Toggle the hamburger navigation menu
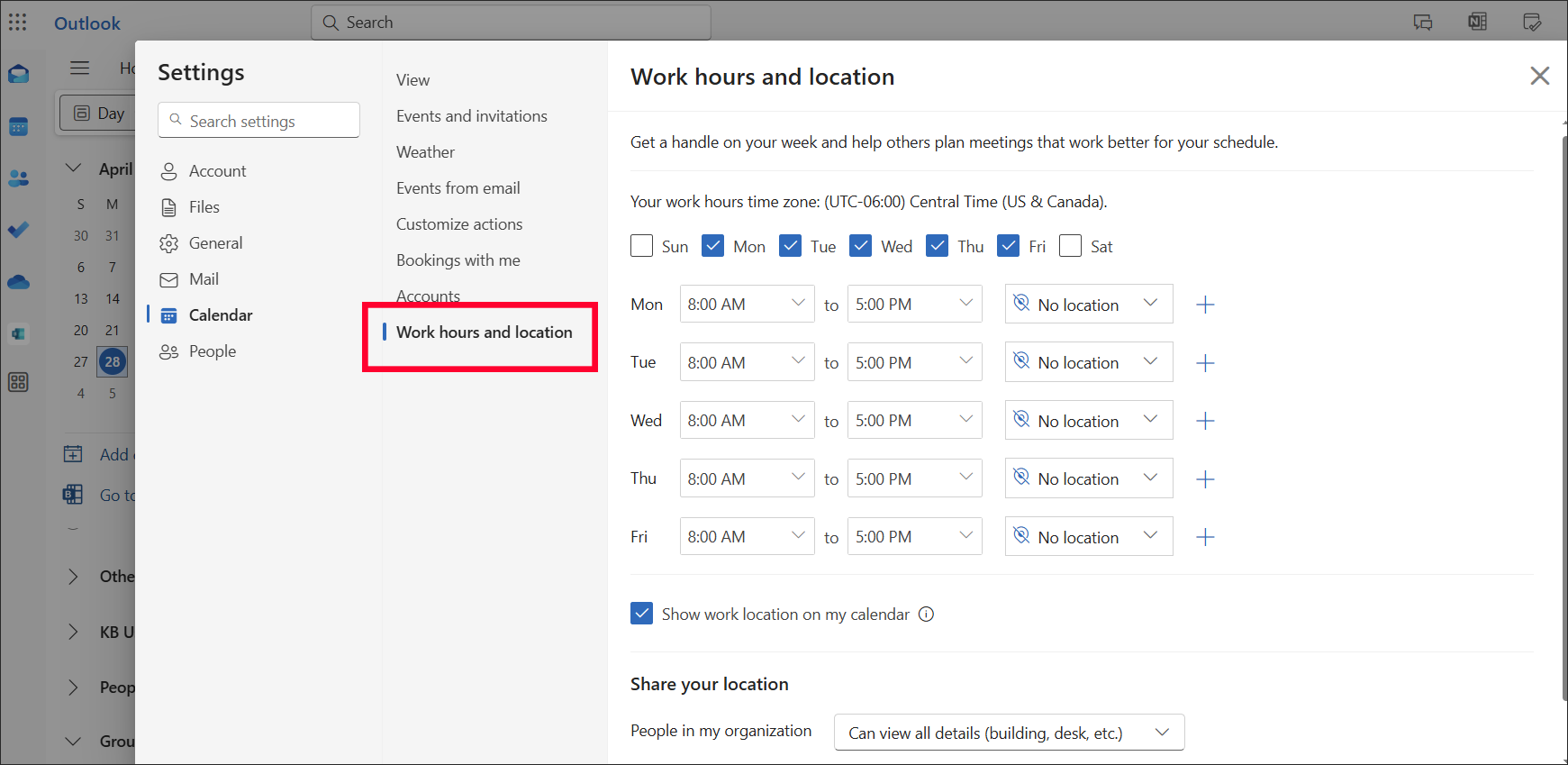 (x=80, y=68)
